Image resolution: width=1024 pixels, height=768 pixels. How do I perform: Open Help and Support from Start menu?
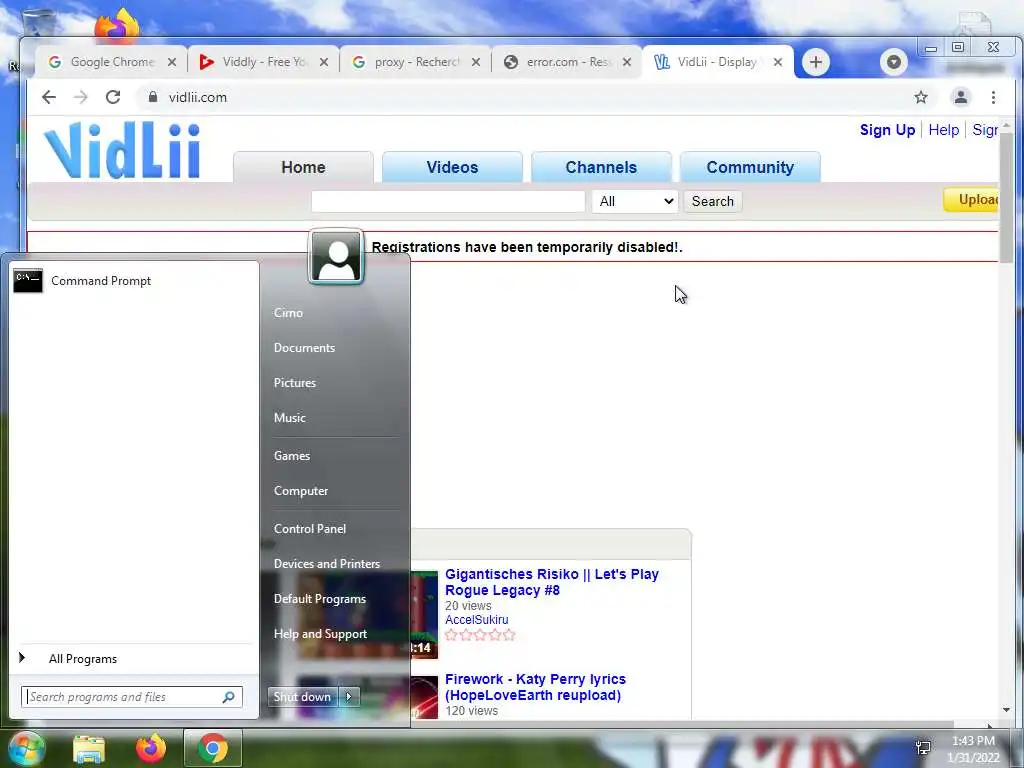tap(321, 634)
